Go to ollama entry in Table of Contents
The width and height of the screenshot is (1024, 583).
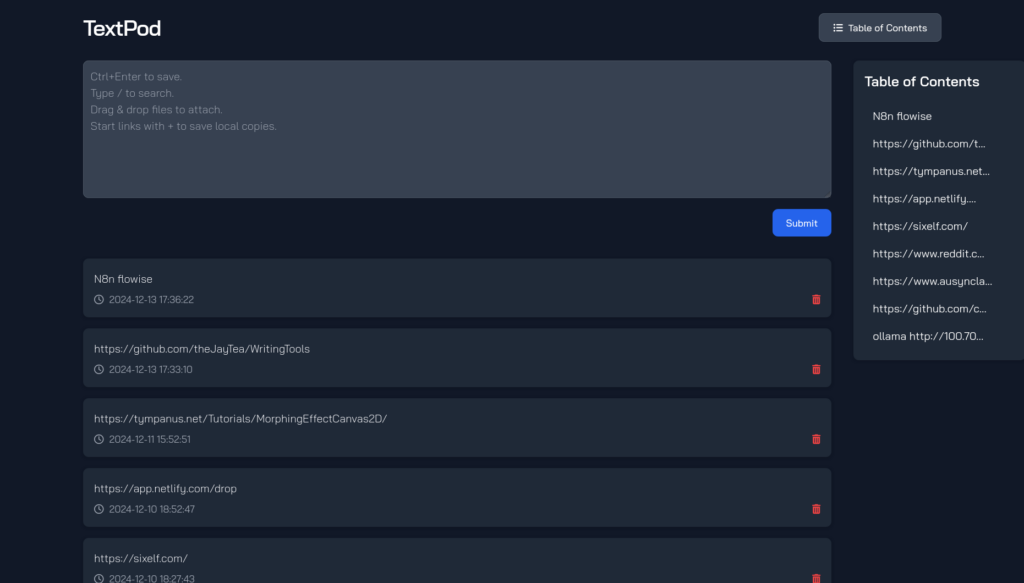928,336
